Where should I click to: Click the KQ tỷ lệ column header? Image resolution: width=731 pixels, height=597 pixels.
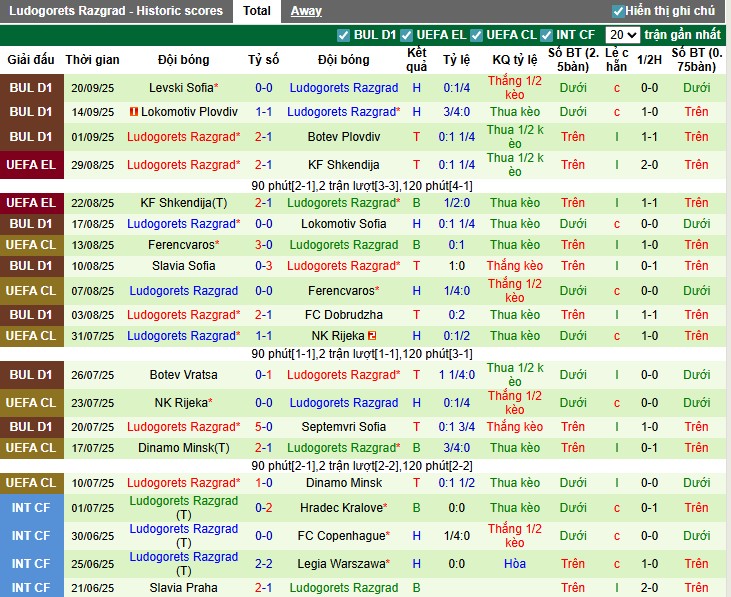[x=515, y=60]
